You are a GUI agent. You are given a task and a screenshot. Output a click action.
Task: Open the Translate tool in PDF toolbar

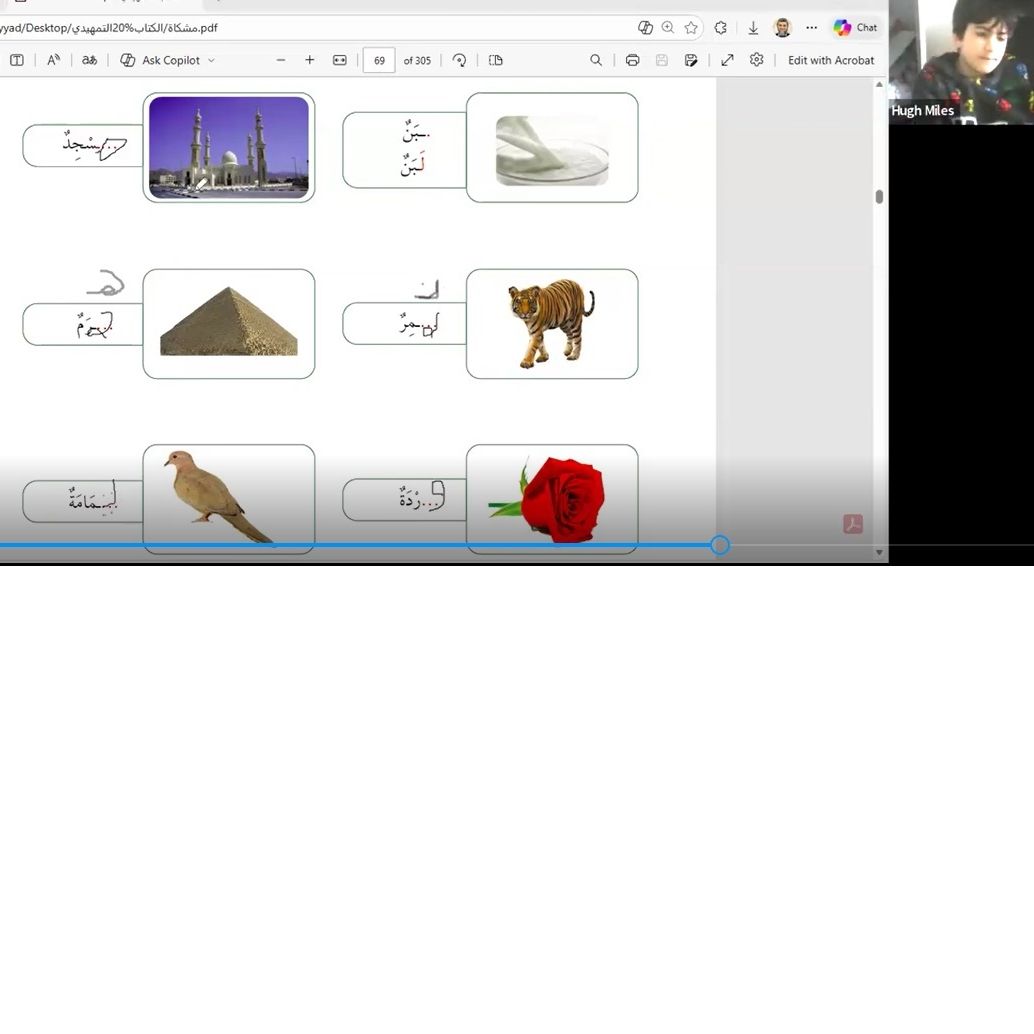click(90, 60)
